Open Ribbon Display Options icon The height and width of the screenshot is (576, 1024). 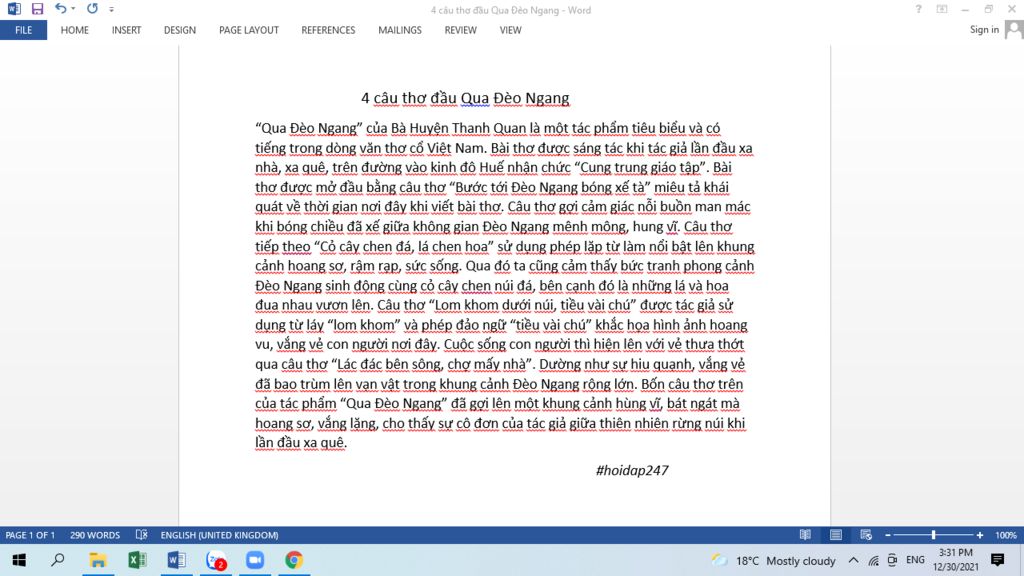click(x=942, y=9)
